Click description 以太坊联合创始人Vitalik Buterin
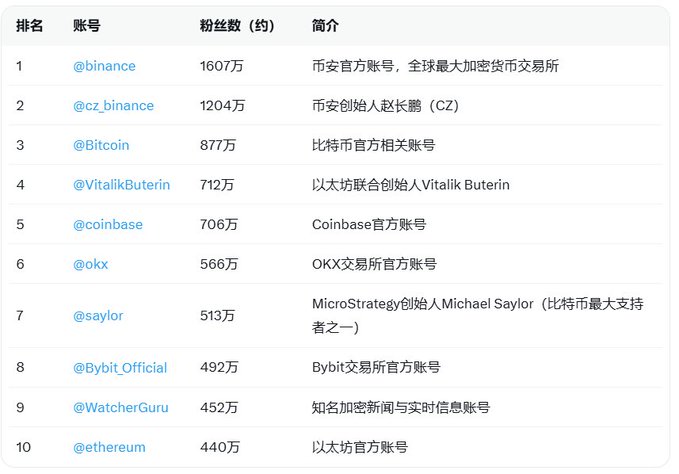679x474 pixels. coord(411,185)
